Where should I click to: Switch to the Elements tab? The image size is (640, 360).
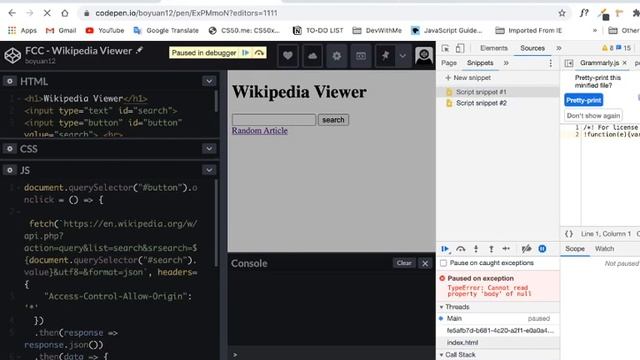pyautogui.click(x=494, y=48)
